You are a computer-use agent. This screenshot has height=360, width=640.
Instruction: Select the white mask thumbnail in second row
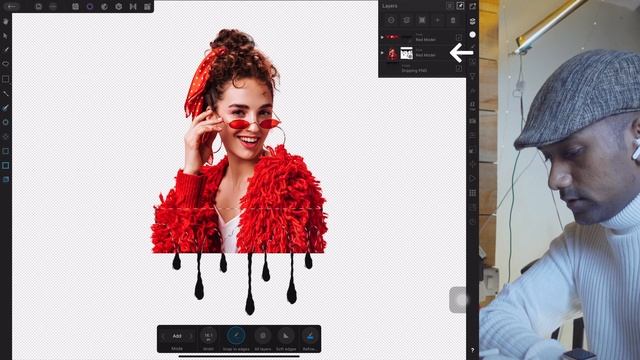[407, 53]
